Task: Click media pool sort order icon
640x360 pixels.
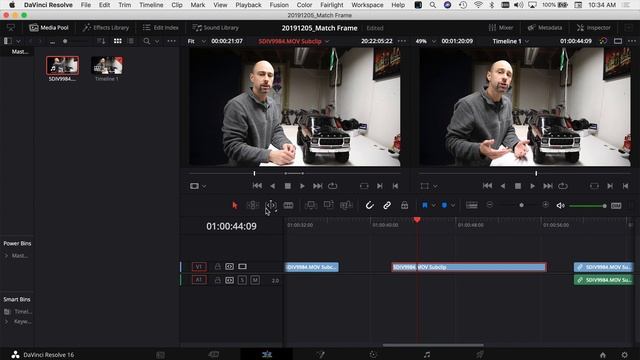Action: [101, 41]
